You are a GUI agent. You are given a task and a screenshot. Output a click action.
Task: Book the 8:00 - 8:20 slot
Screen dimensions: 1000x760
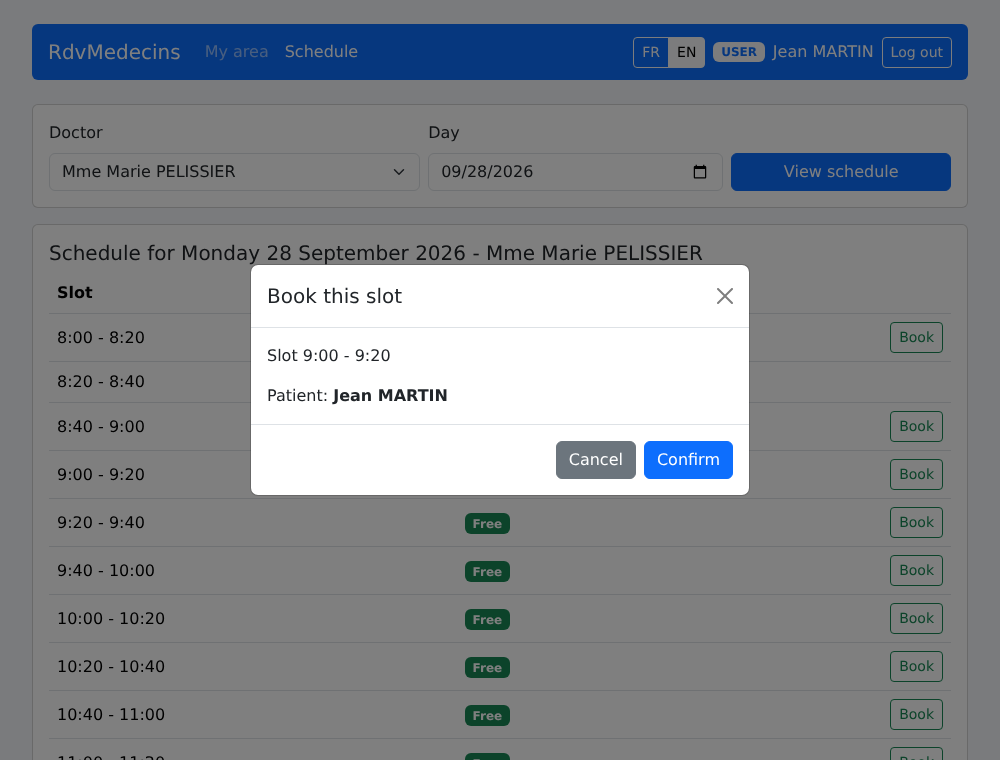[x=916, y=337]
